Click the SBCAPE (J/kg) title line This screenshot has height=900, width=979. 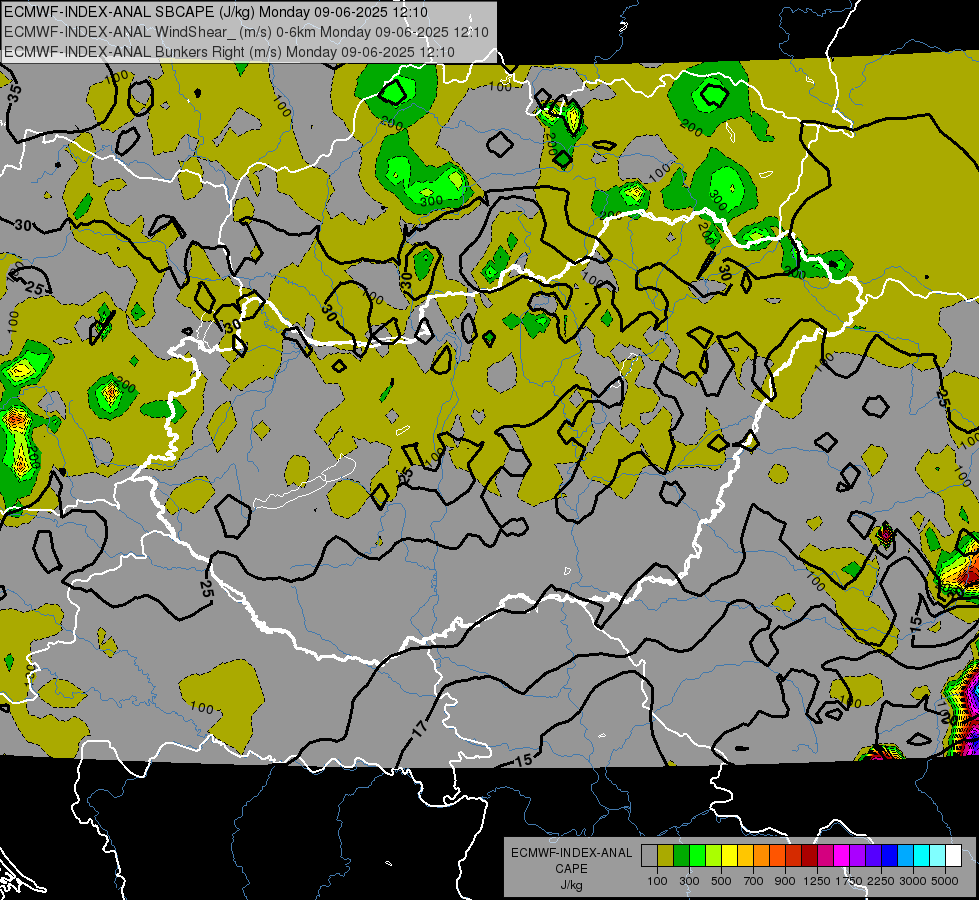tap(216, 12)
